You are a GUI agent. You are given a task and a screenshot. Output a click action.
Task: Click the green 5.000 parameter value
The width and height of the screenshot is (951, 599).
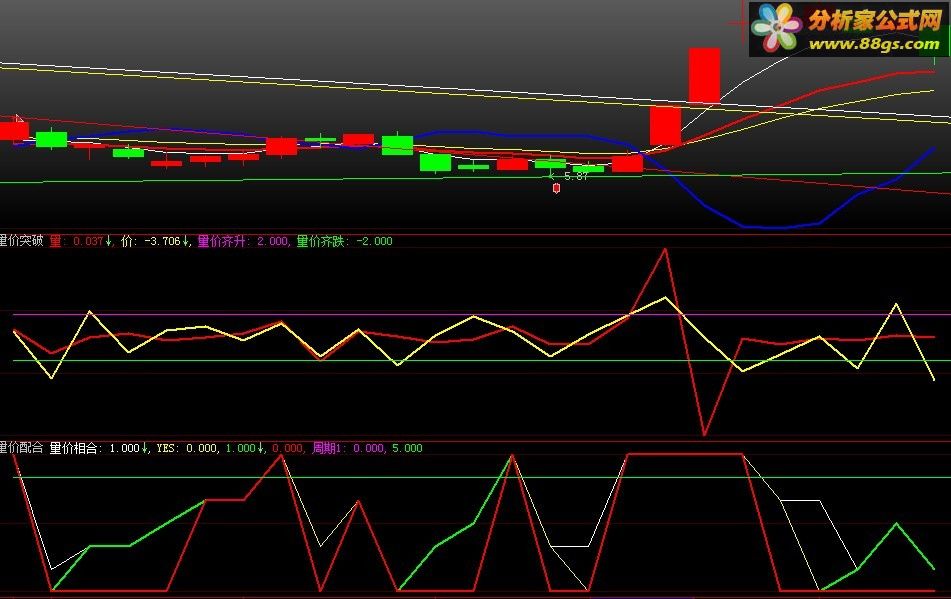(407, 448)
